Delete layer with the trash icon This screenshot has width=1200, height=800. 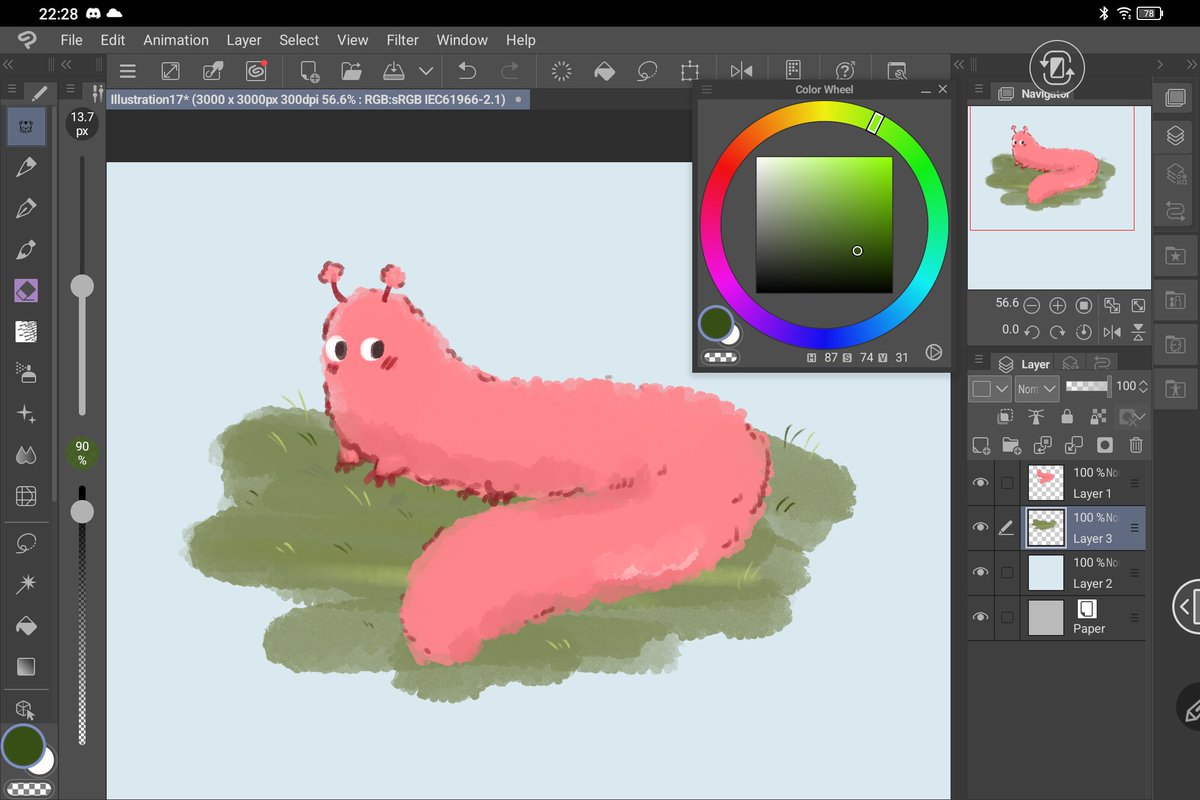coord(1136,446)
